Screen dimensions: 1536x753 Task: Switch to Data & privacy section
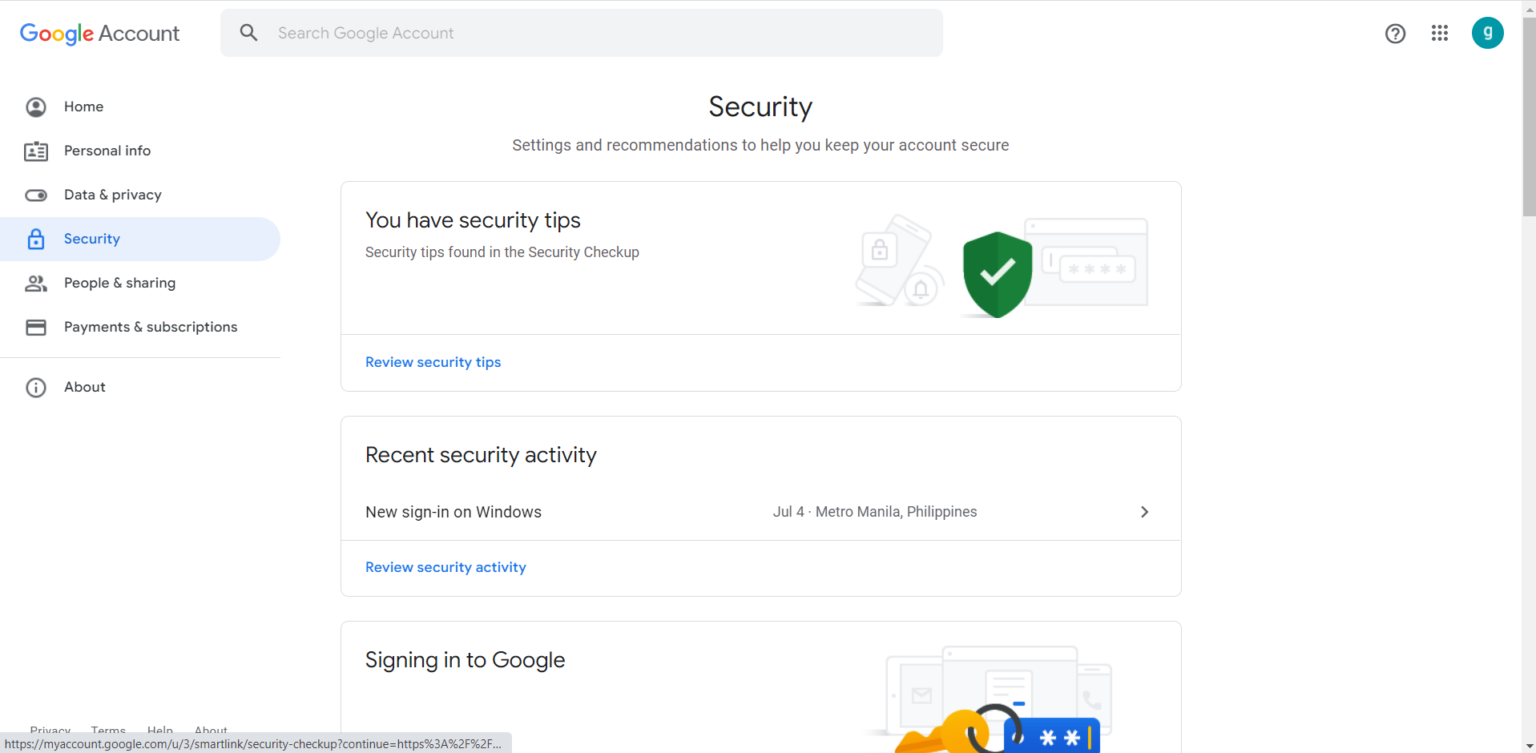click(x=113, y=194)
